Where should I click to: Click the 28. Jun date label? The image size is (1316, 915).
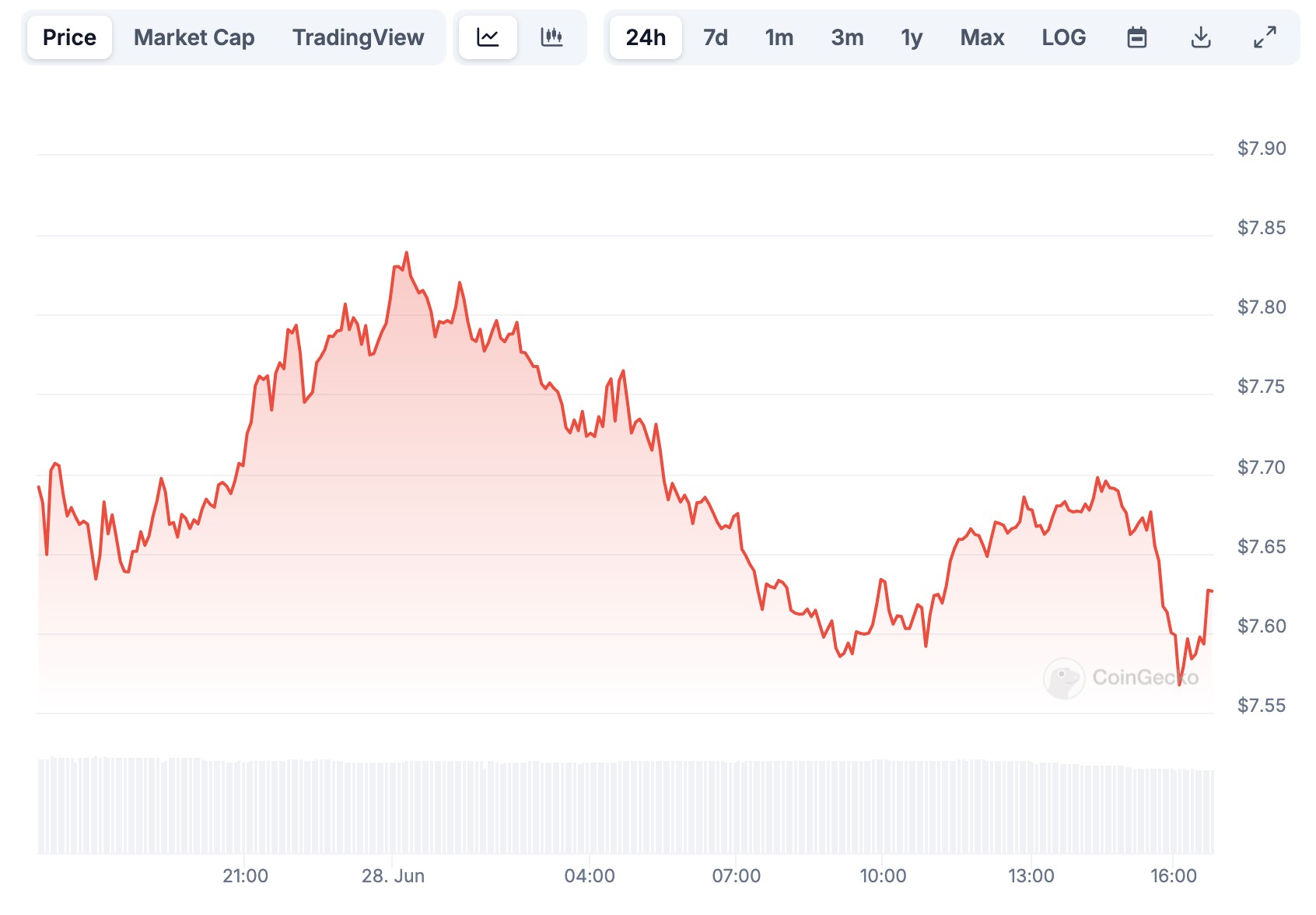(x=393, y=876)
